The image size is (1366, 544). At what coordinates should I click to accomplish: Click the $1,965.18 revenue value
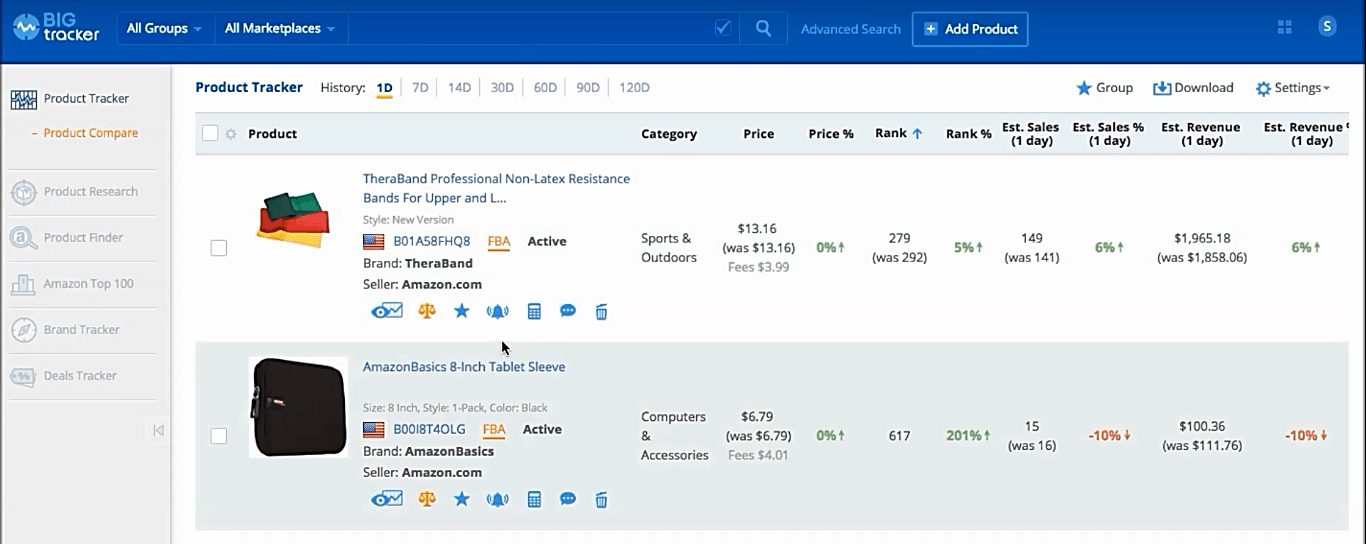point(1202,238)
